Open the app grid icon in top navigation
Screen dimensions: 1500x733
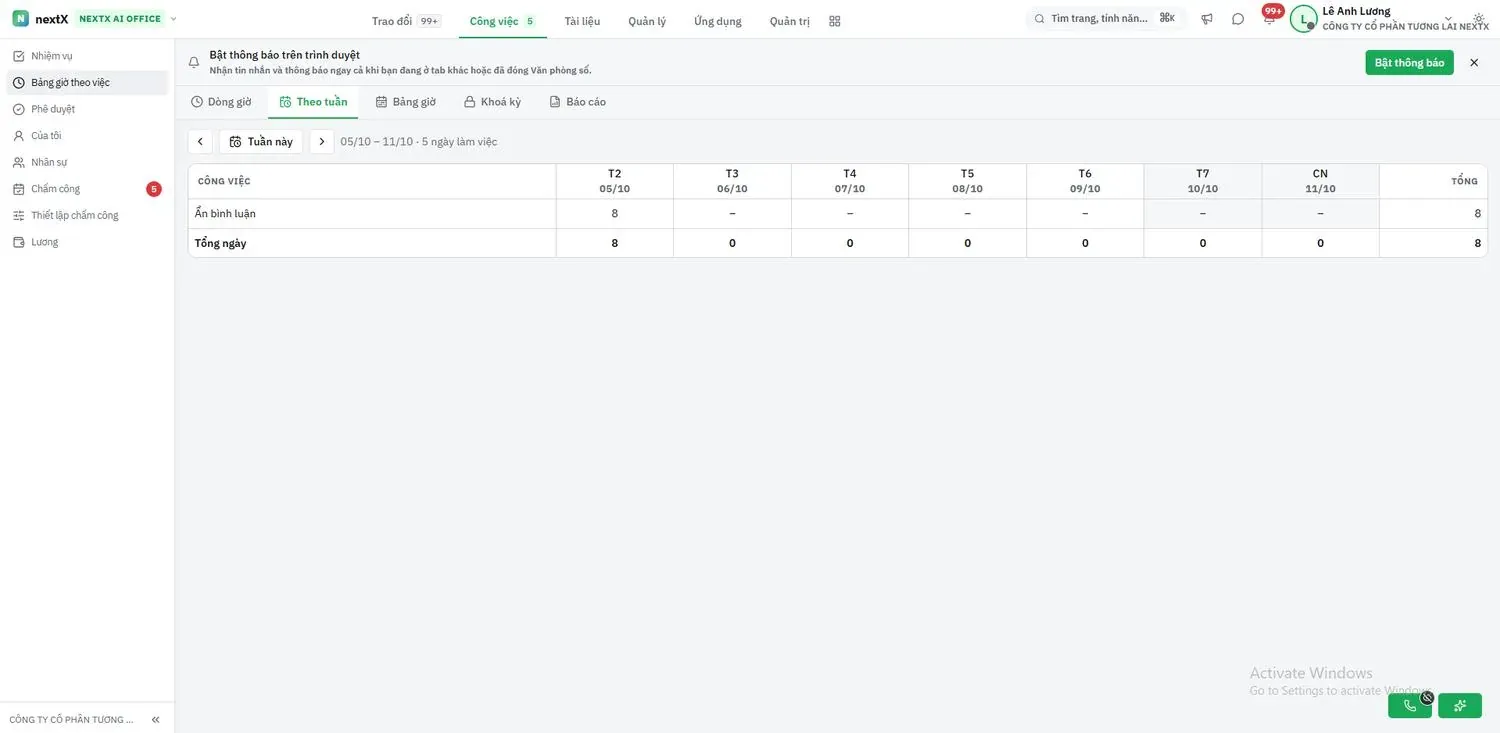tap(835, 21)
